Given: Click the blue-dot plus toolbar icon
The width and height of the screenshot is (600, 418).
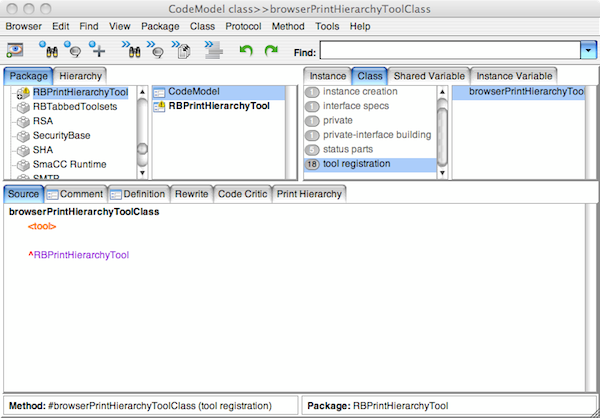Looking at the screenshot, I should click(x=97, y=50).
